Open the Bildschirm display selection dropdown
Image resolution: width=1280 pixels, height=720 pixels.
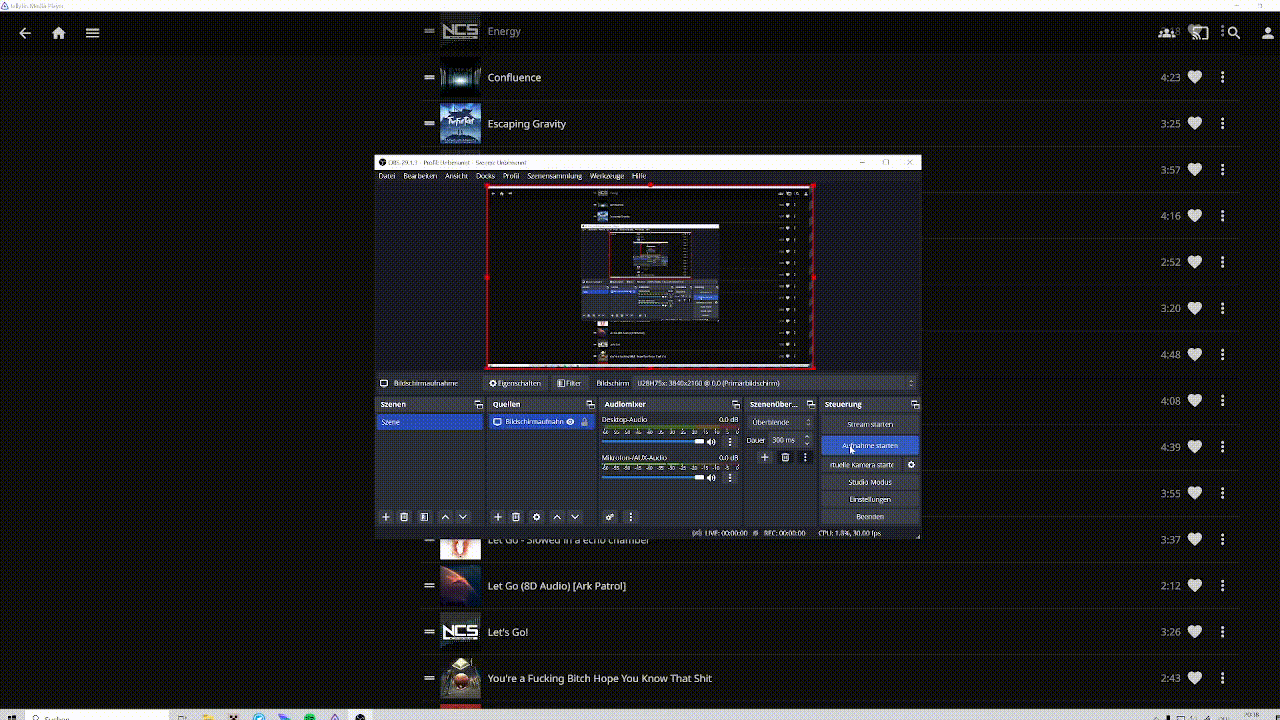[774, 383]
